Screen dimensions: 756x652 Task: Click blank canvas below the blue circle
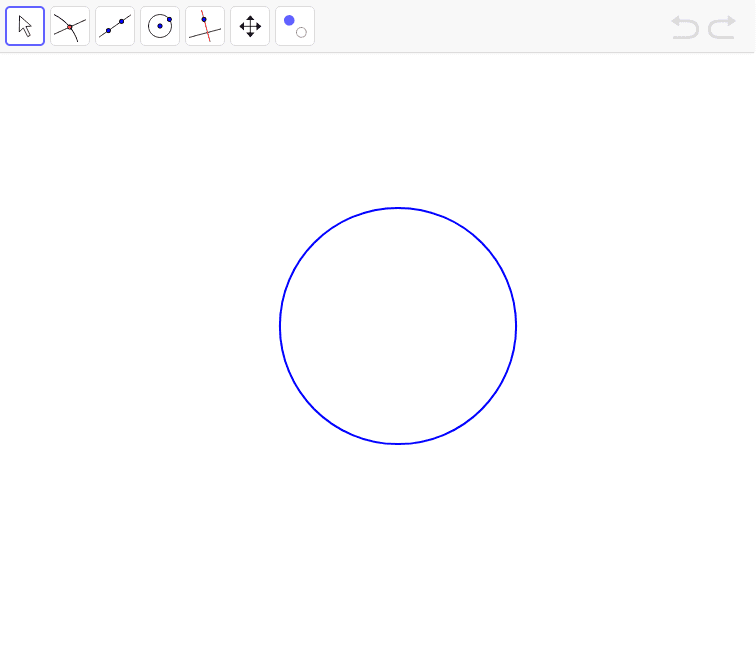398,550
